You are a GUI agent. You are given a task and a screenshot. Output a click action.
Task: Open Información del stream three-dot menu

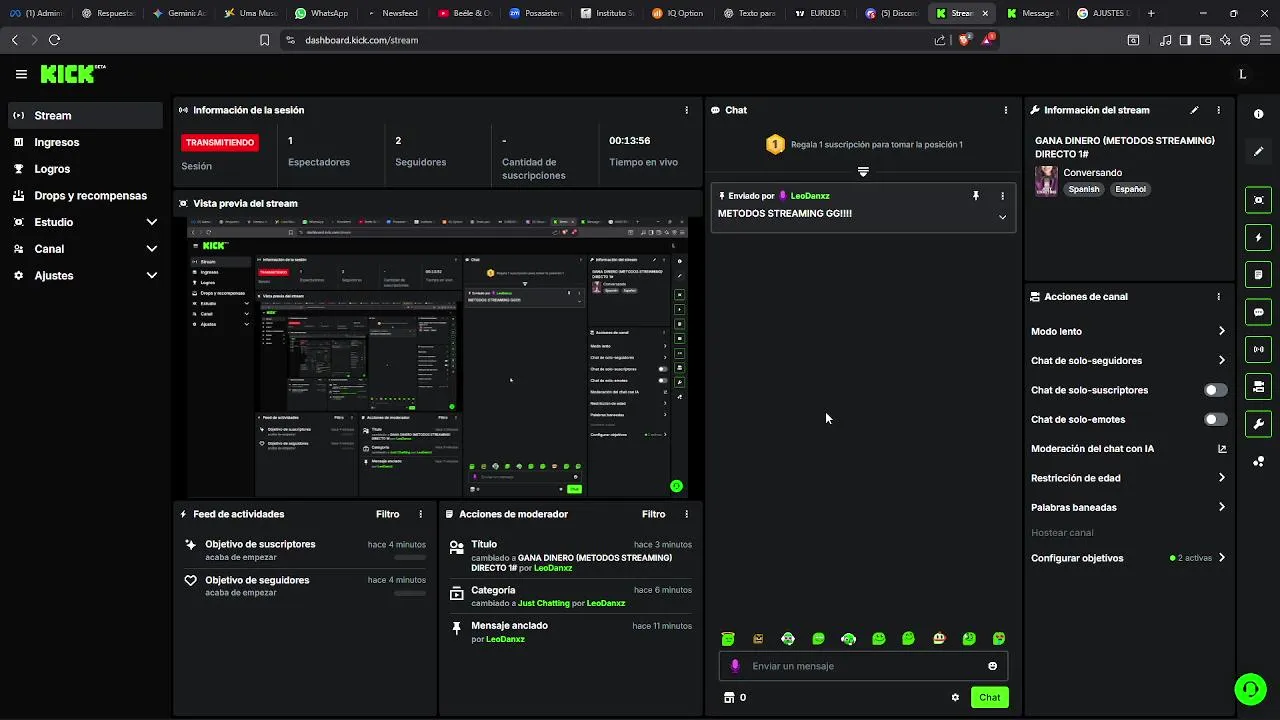pyautogui.click(x=1218, y=110)
